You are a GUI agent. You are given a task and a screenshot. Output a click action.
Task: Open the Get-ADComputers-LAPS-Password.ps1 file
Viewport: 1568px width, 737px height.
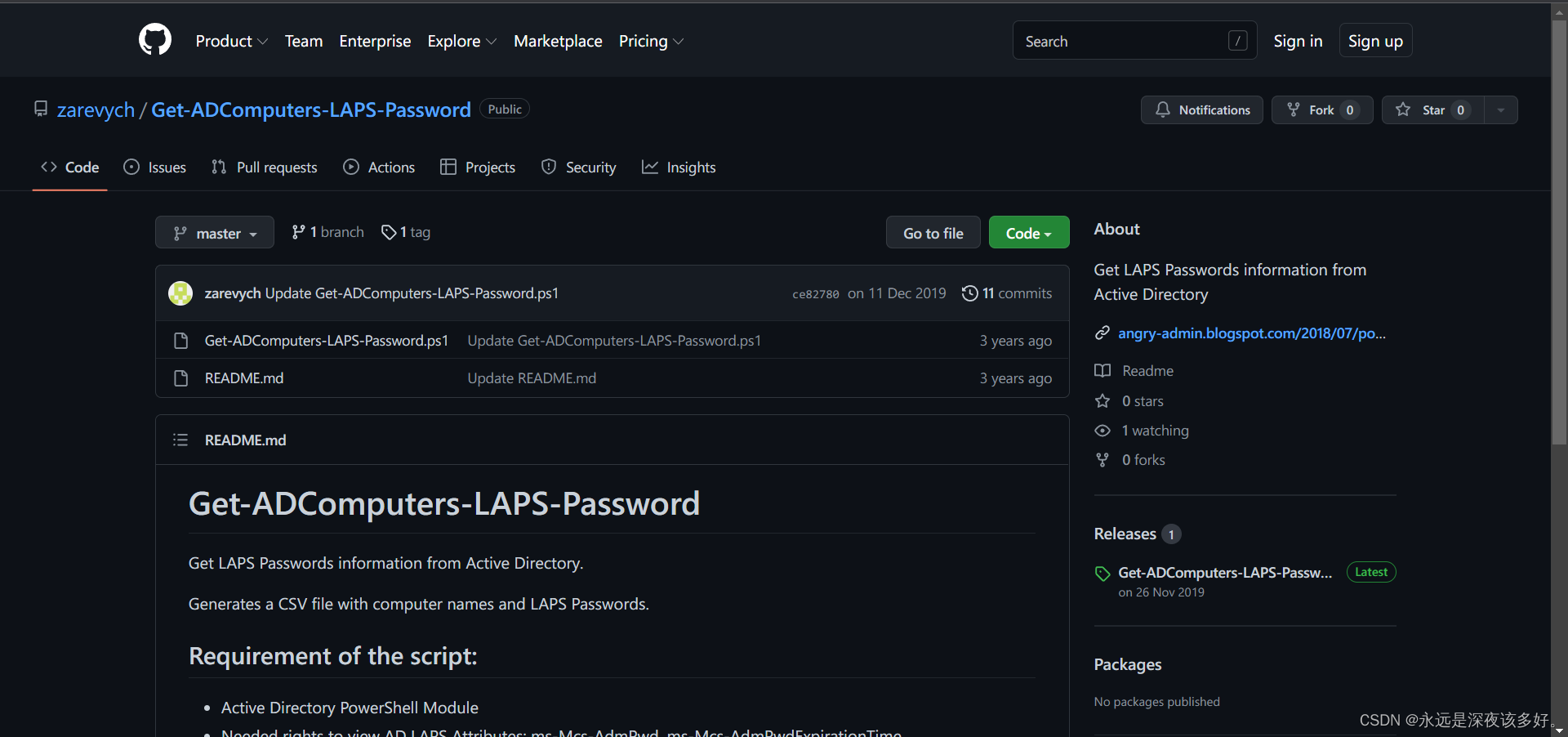pos(327,341)
